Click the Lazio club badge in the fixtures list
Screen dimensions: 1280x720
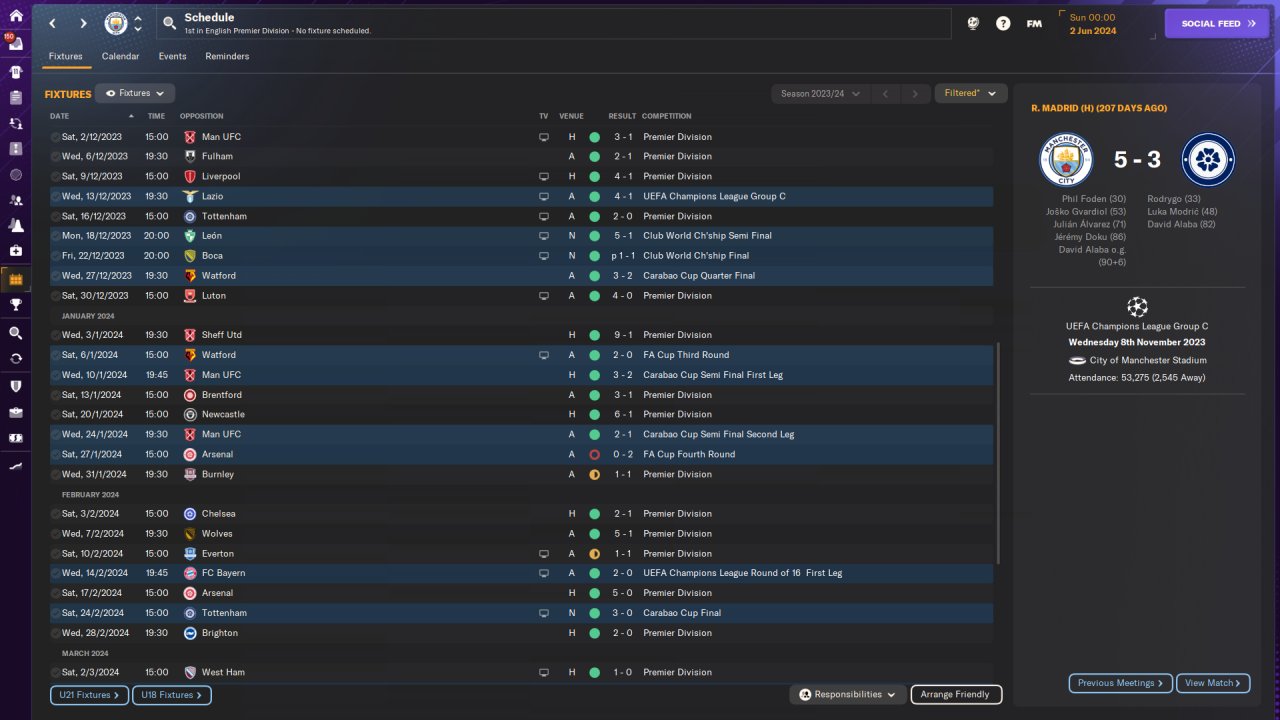coord(190,196)
